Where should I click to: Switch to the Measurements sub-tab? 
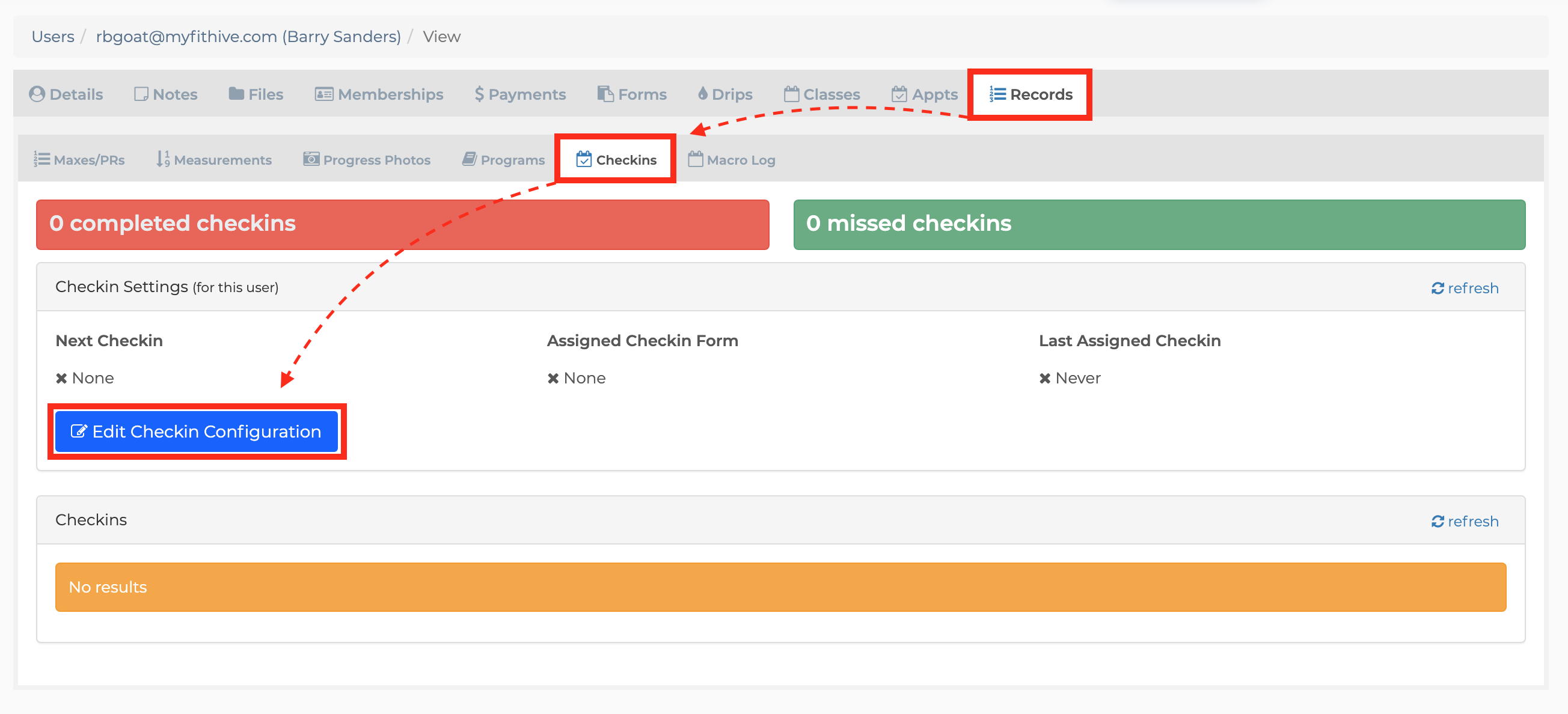(213, 159)
